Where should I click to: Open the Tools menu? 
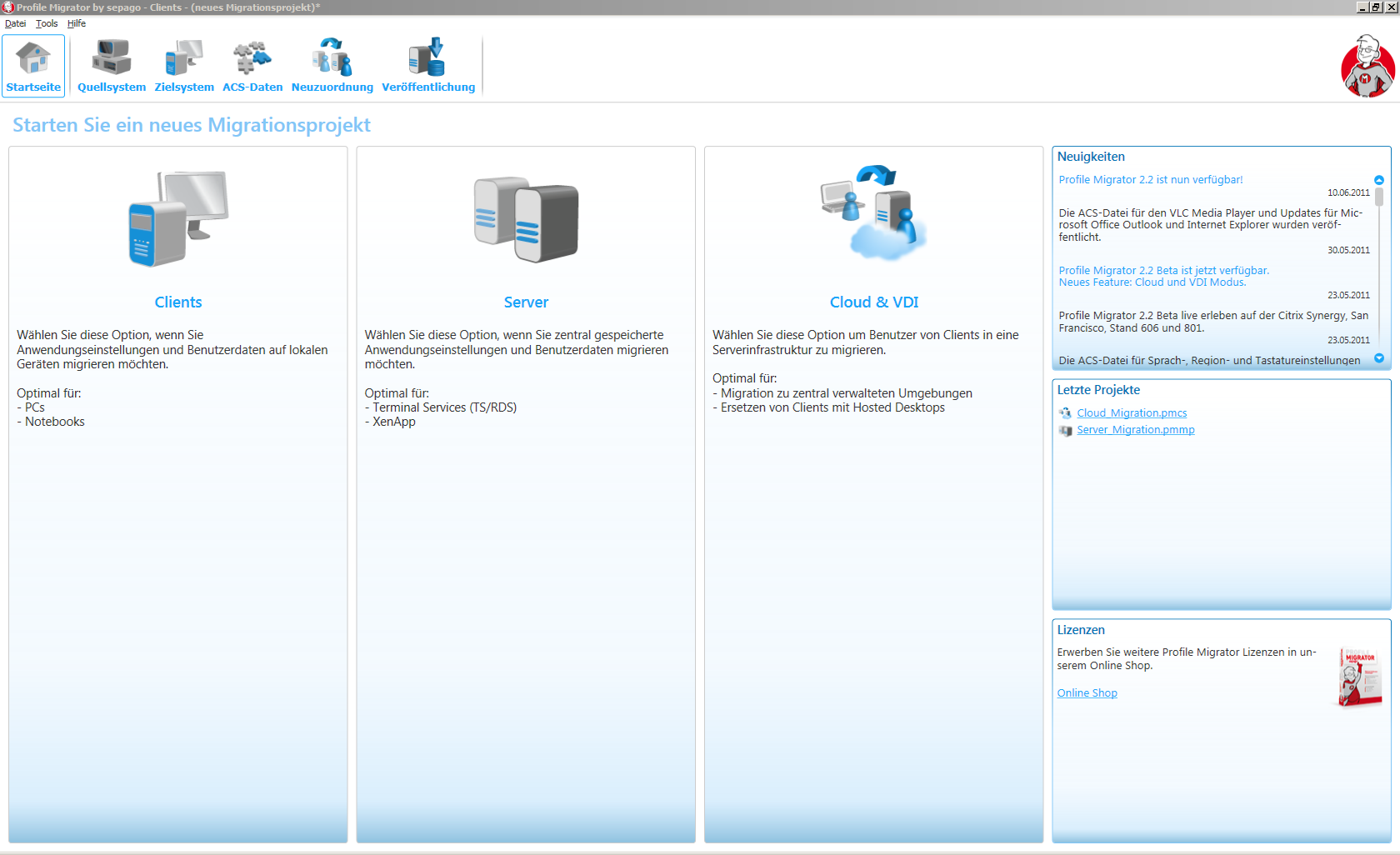pyautogui.click(x=47, y=23)
